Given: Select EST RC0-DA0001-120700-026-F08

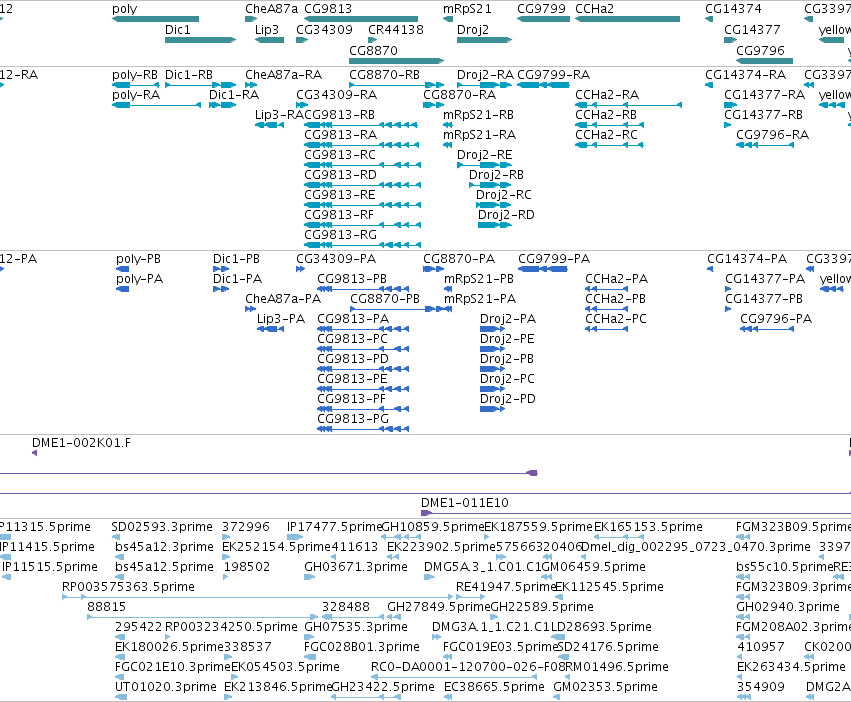Looking at the screenshot, I should [x=454, y=677].
